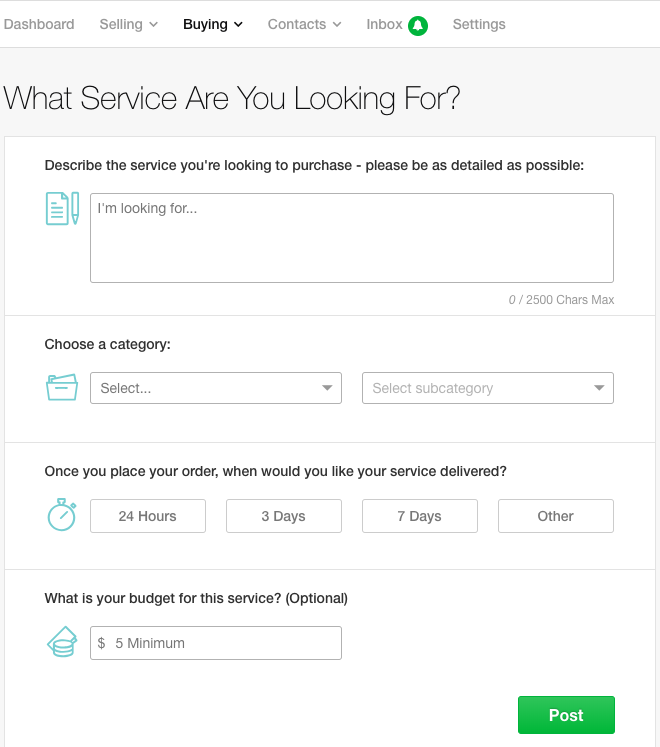
Task: Open the Inbox link
Action: [384, 24]
